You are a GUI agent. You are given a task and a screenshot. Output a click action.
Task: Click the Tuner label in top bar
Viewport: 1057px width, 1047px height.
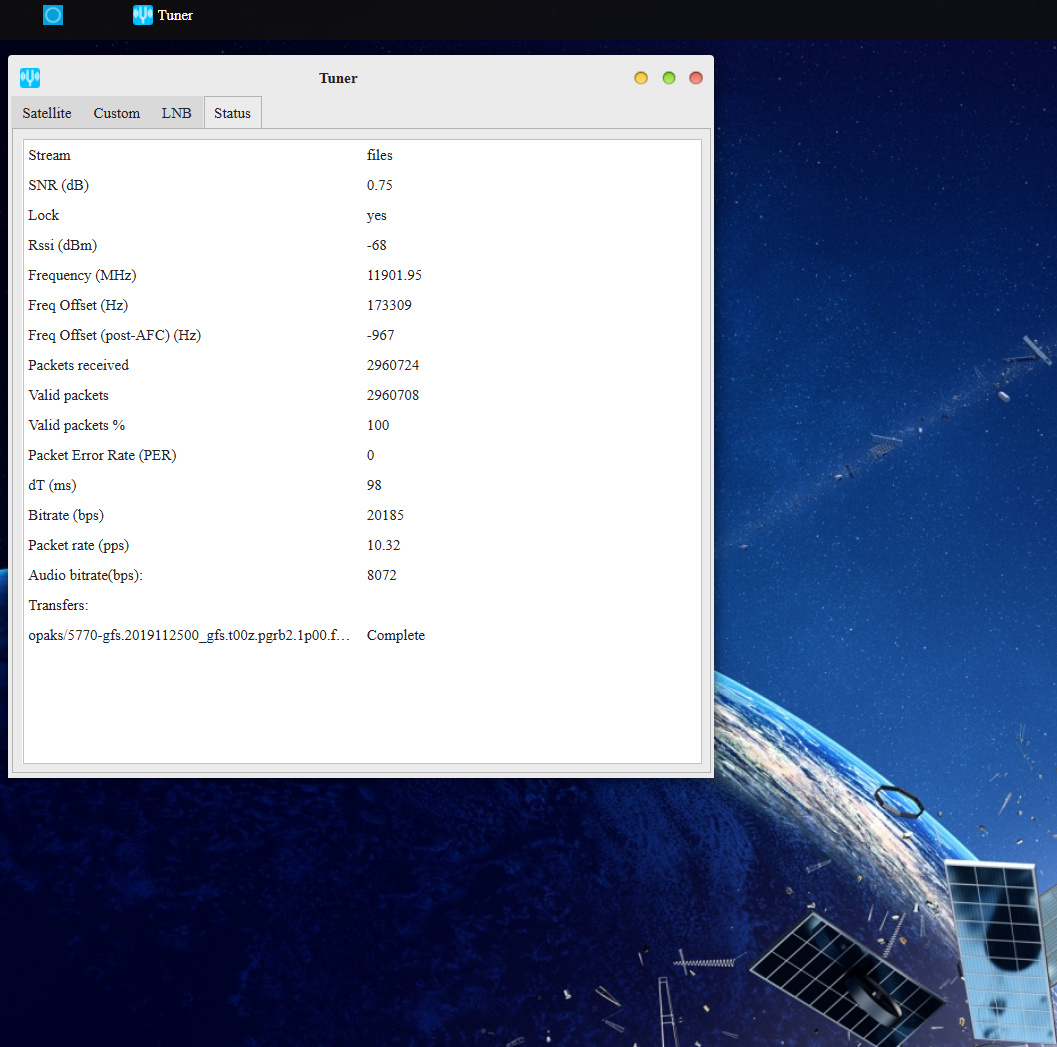(x=175, y=16)
